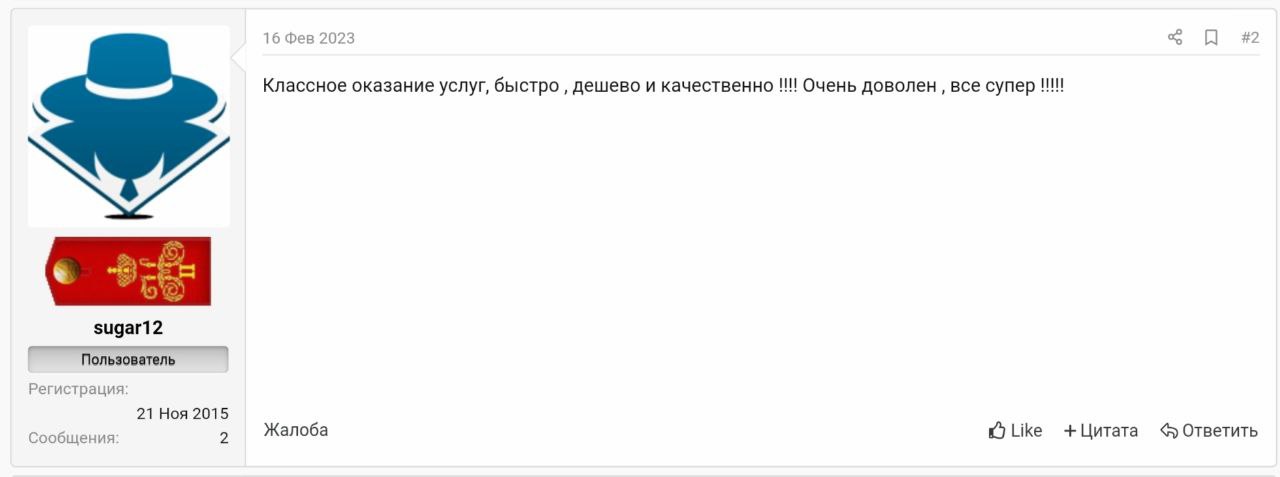Click the review text starting with Классное оказание
Image resolution: width=1280 pixels, height=477 pixels.
(664, 86)
